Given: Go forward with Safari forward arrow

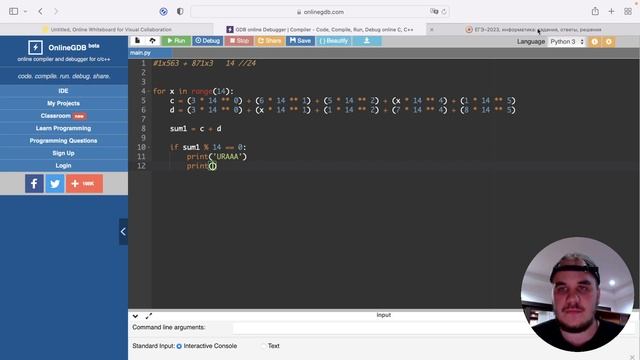Looking at the screenshot, I should tap(56, 11).
